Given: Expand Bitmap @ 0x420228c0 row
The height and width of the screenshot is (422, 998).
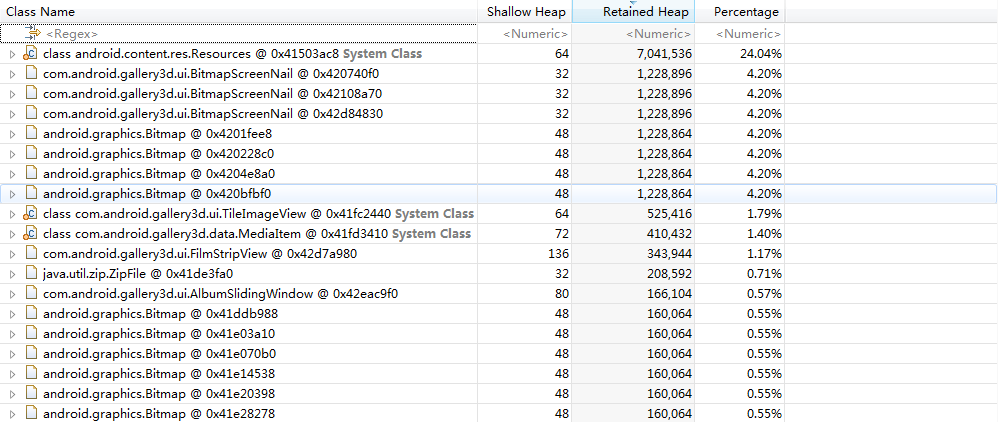Looking at the screenshot, I should point(11,154).
